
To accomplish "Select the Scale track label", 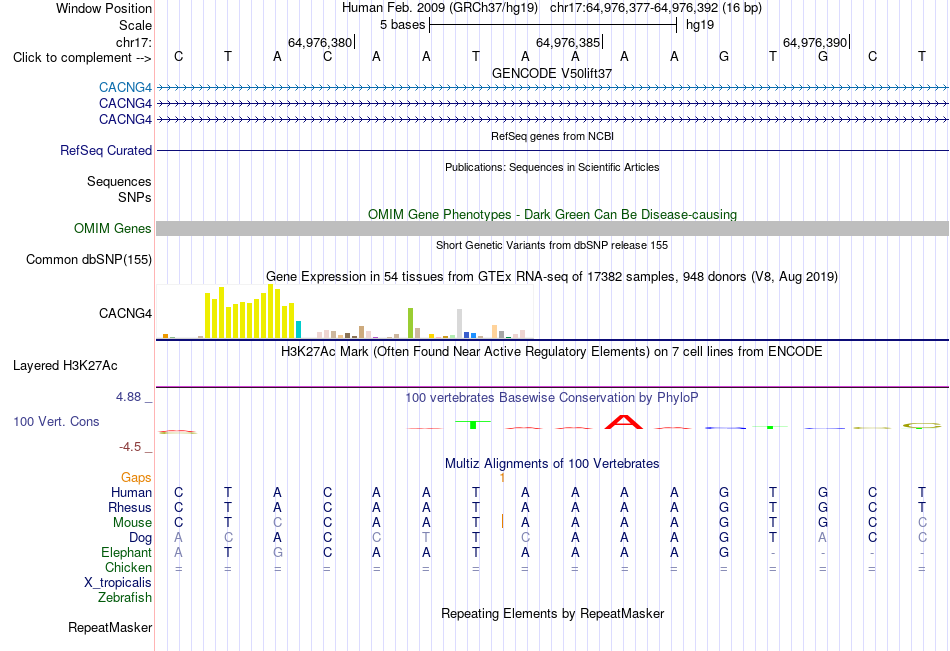I will pyautogui.click(x=135, y=25).
